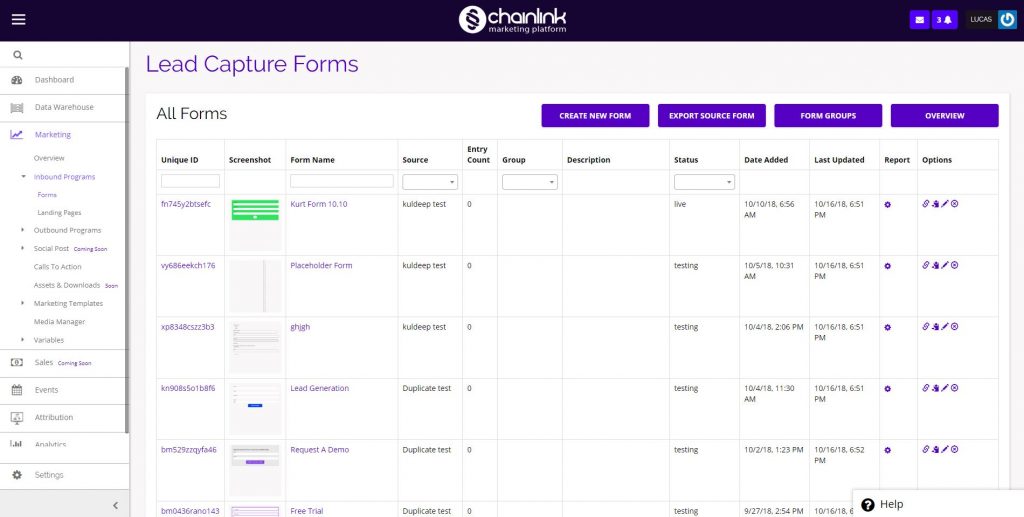Sort by Entry Count column header
Screen dimensions: 1024x517
pyautogui.click(x=478, y=154)
